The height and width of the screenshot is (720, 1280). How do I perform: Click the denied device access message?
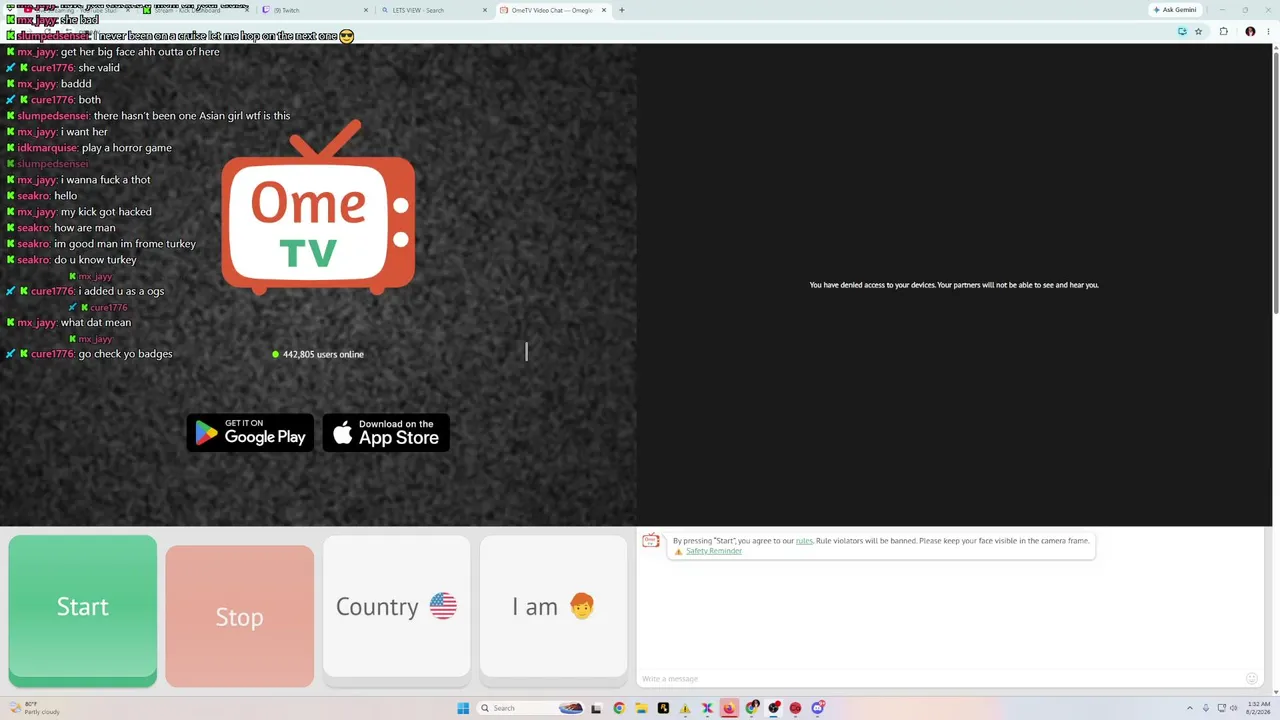tap(954, 285)
